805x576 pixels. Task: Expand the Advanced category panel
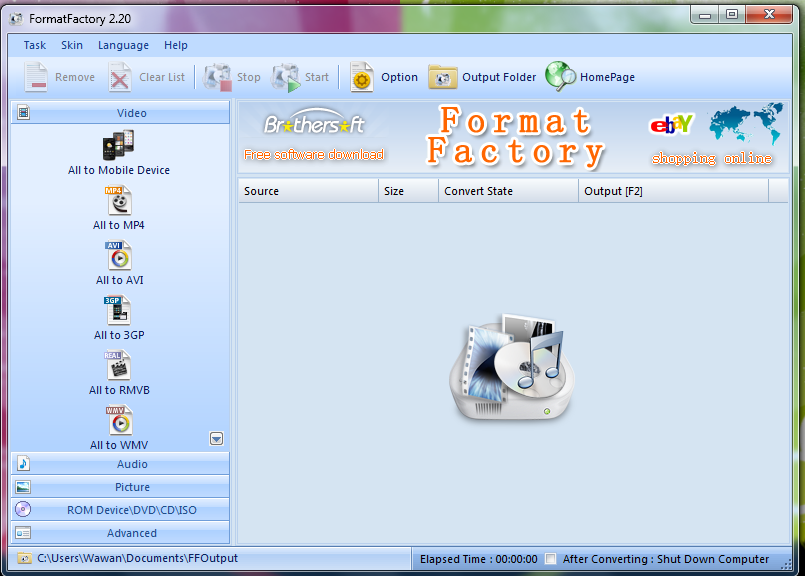120,533
